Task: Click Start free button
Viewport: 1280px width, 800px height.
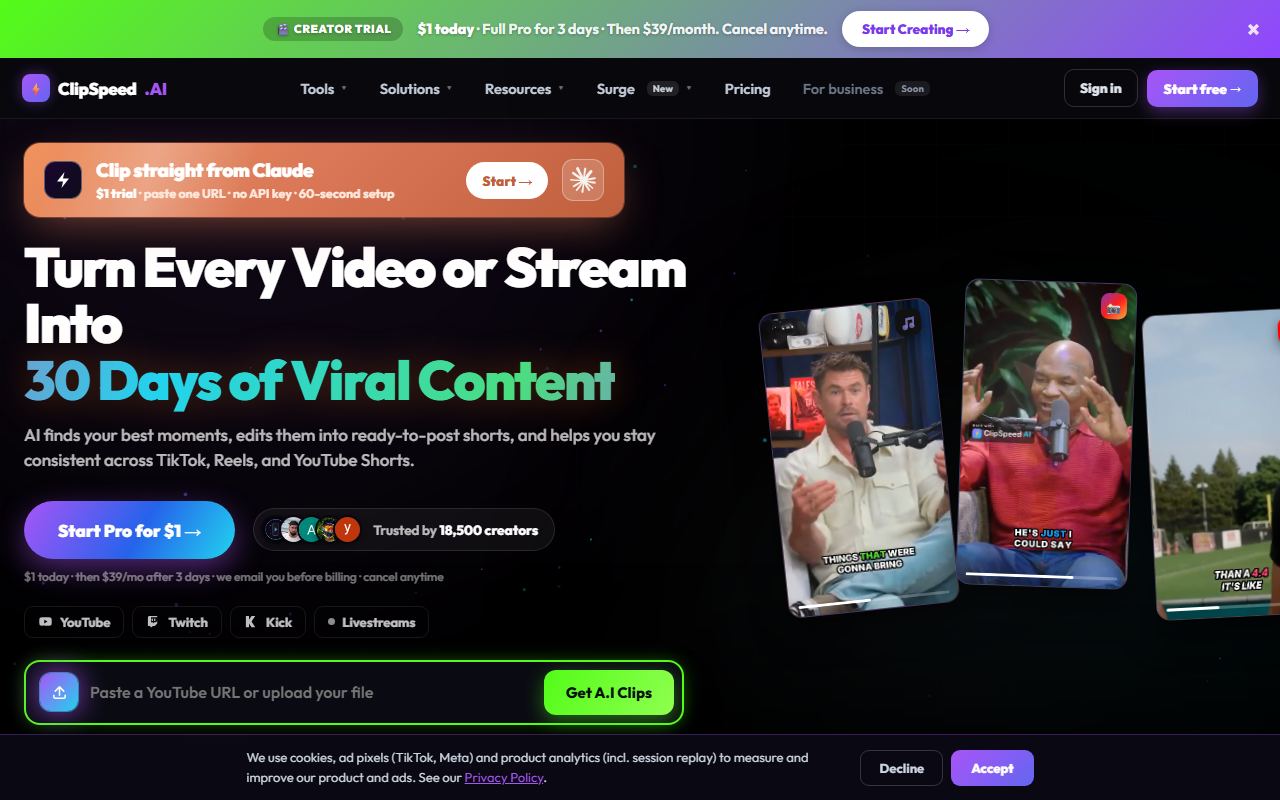Action: (x=1202, y=88)
